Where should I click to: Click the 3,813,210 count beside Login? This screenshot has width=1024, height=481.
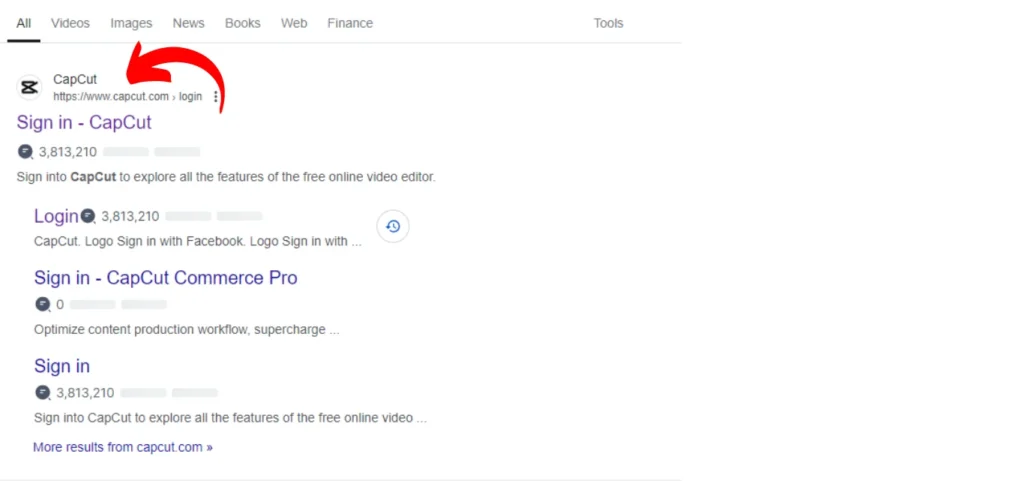pyautogui.click(x=130, y=217)
